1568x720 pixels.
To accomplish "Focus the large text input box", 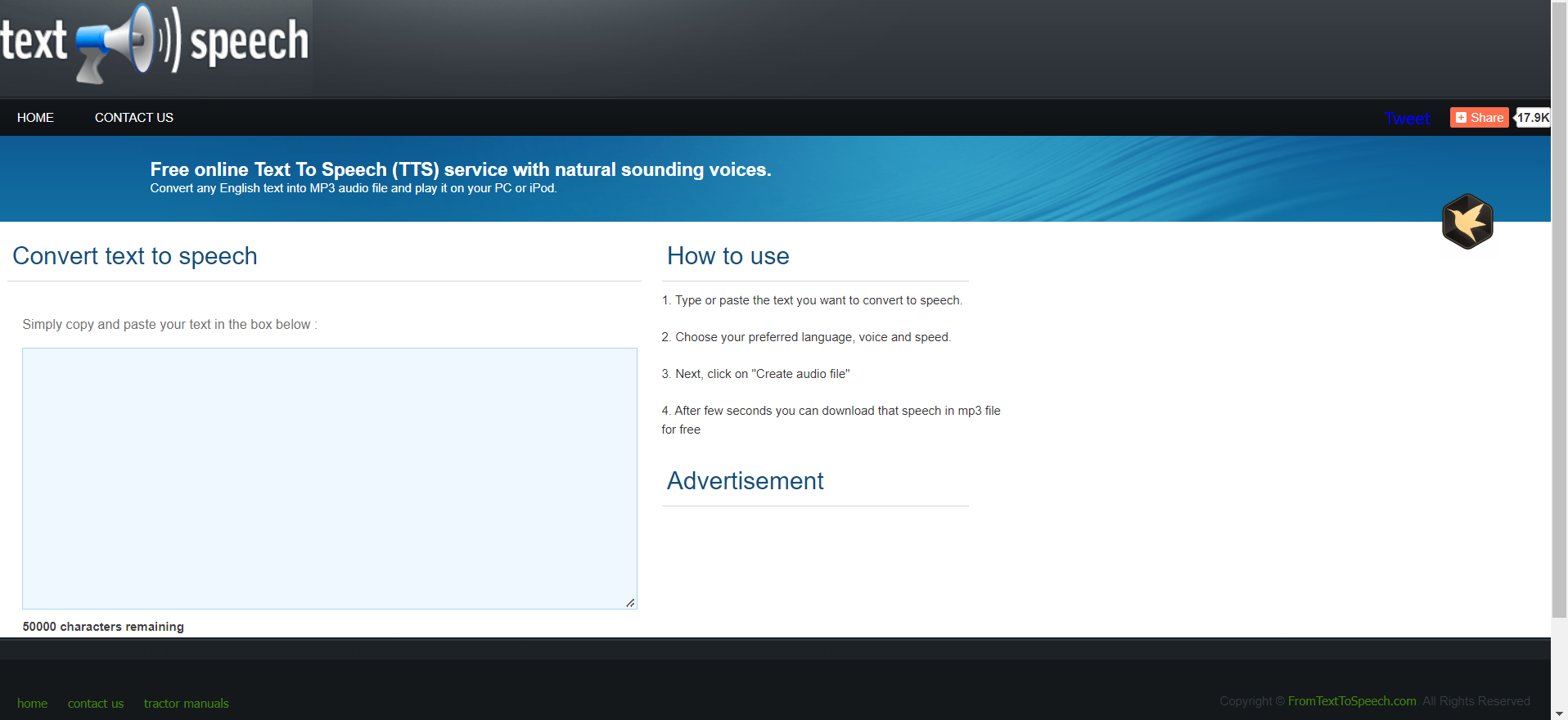I will point(329,478).
